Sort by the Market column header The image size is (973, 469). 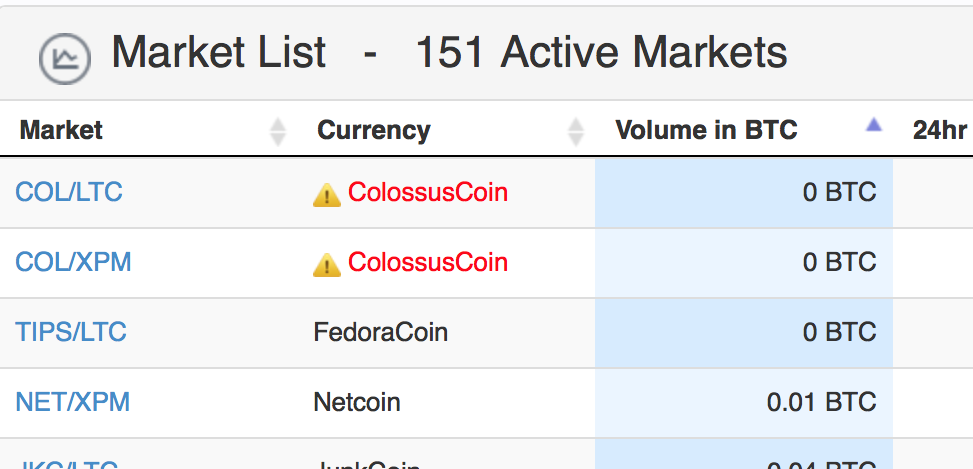(x=61, y=130)
